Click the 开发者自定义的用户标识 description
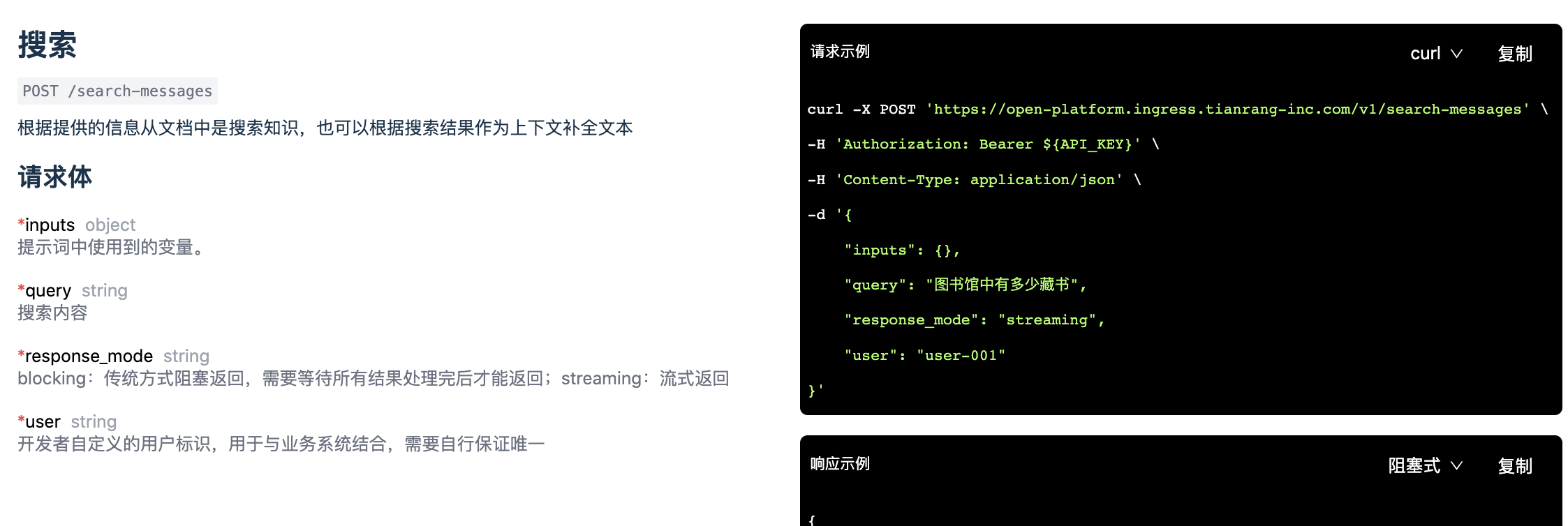 click(281, 444)
